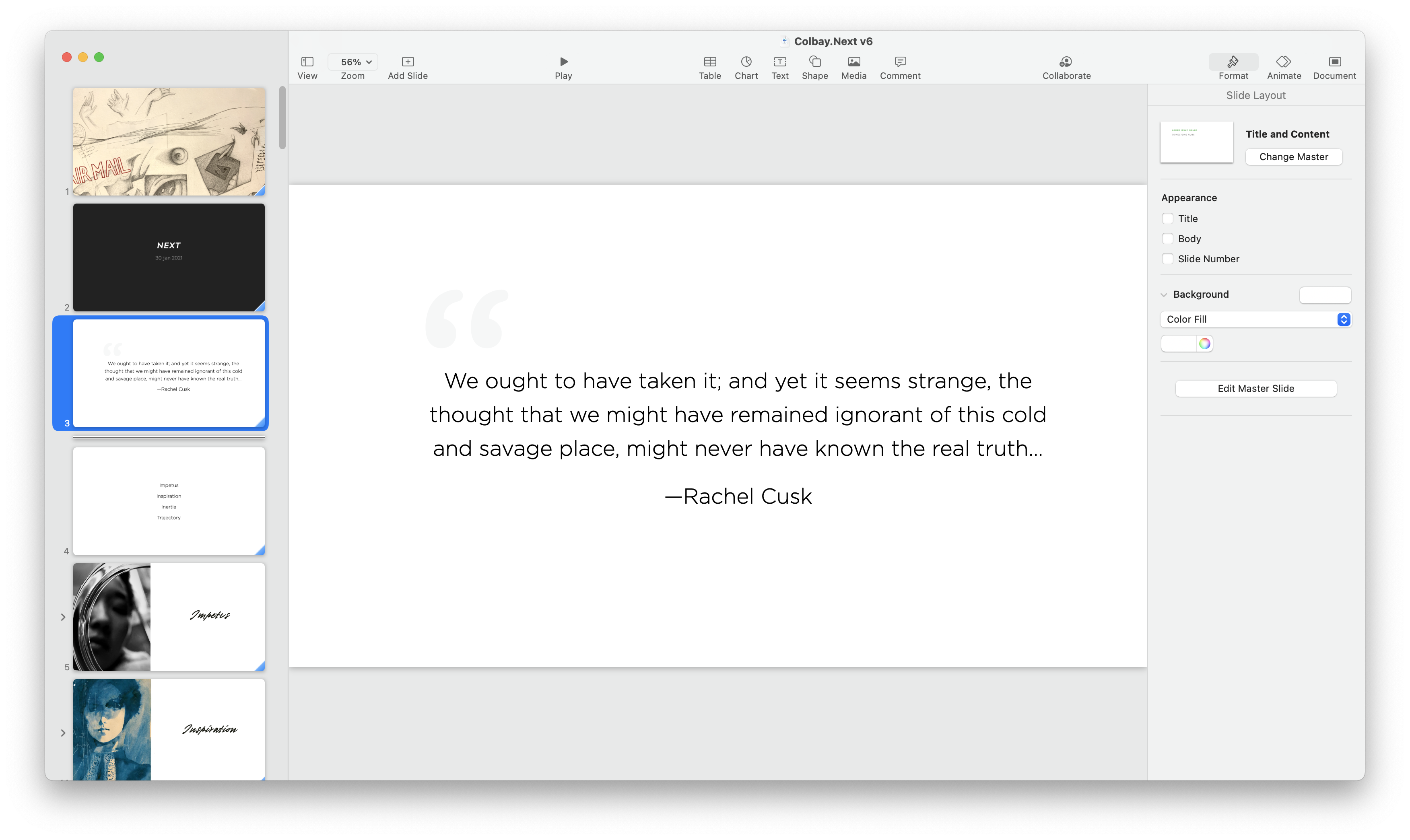1410x840 pixels.
Task: Select slide 1 Air Mail thumbnail
Action: click(169, 142)
